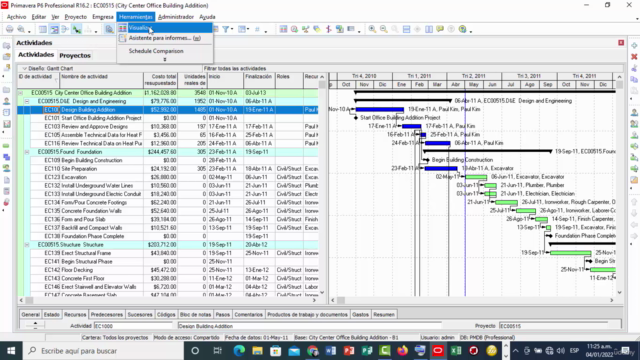This screenshot has width=640, height=360.
Task: Select activity EC139 Erect Structural Frame row
Action: (x=167, y=253)
